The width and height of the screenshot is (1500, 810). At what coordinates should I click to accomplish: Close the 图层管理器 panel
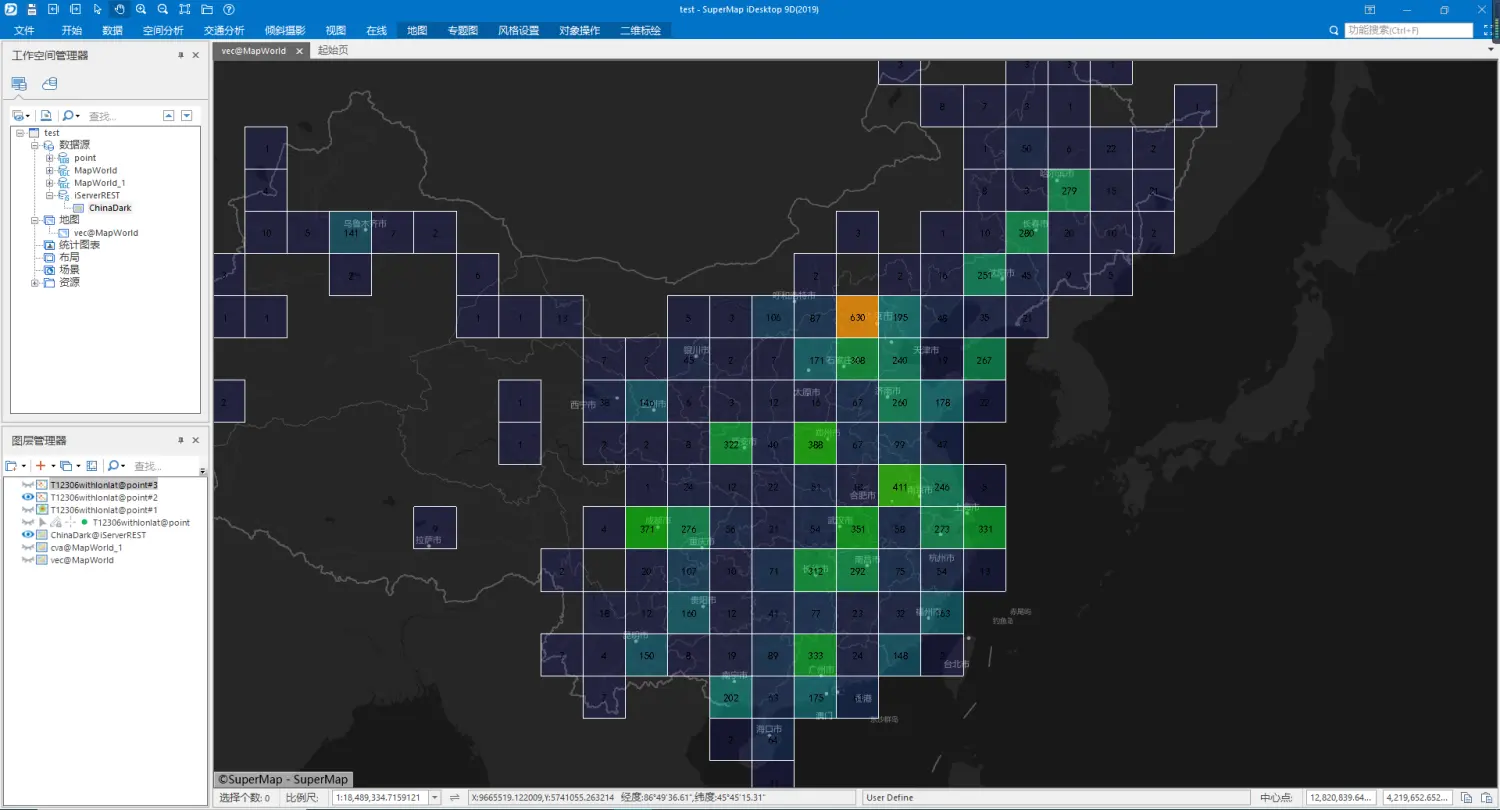click(x=196, y=440)
